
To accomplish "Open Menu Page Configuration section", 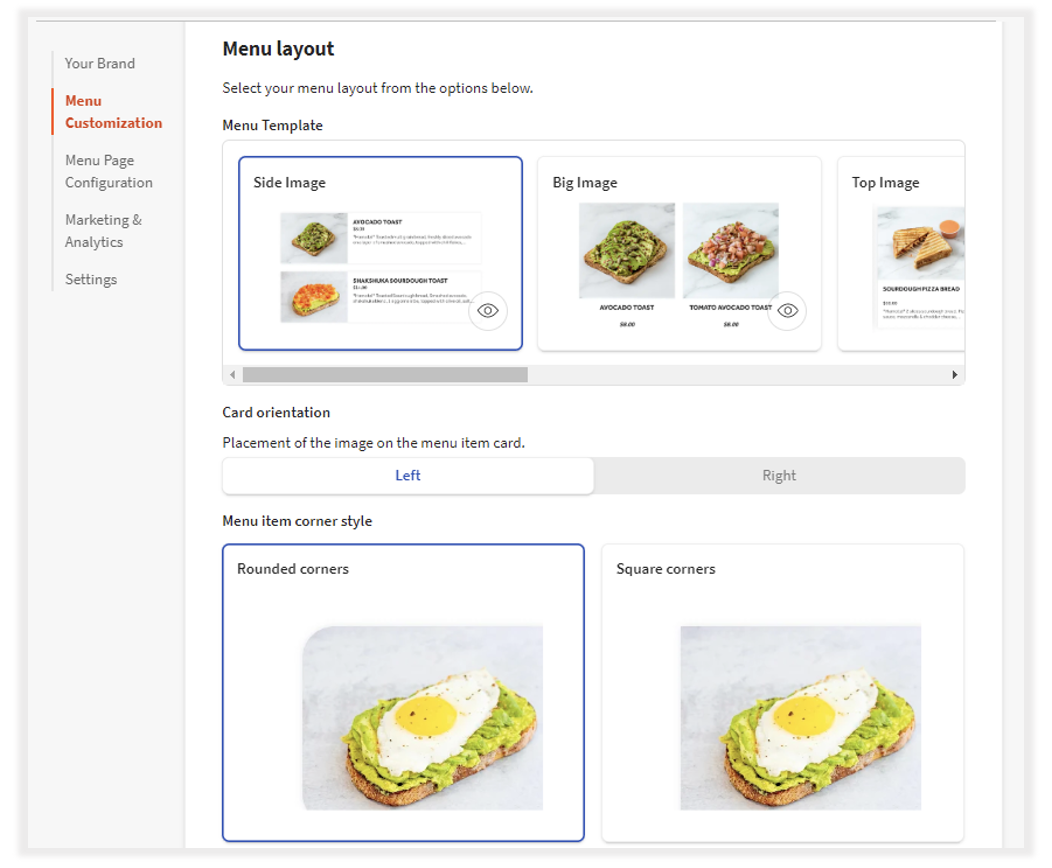I will point(108,171).
